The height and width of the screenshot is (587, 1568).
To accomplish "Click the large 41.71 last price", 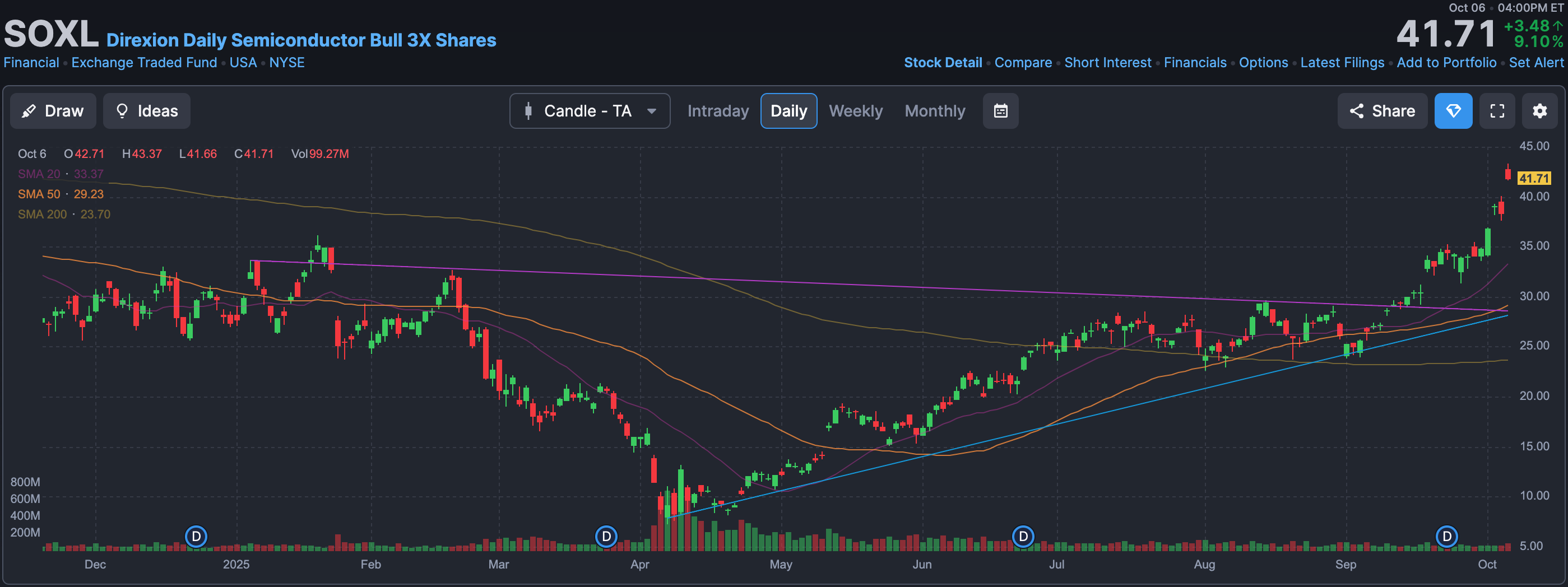I will pos(1446,34).
